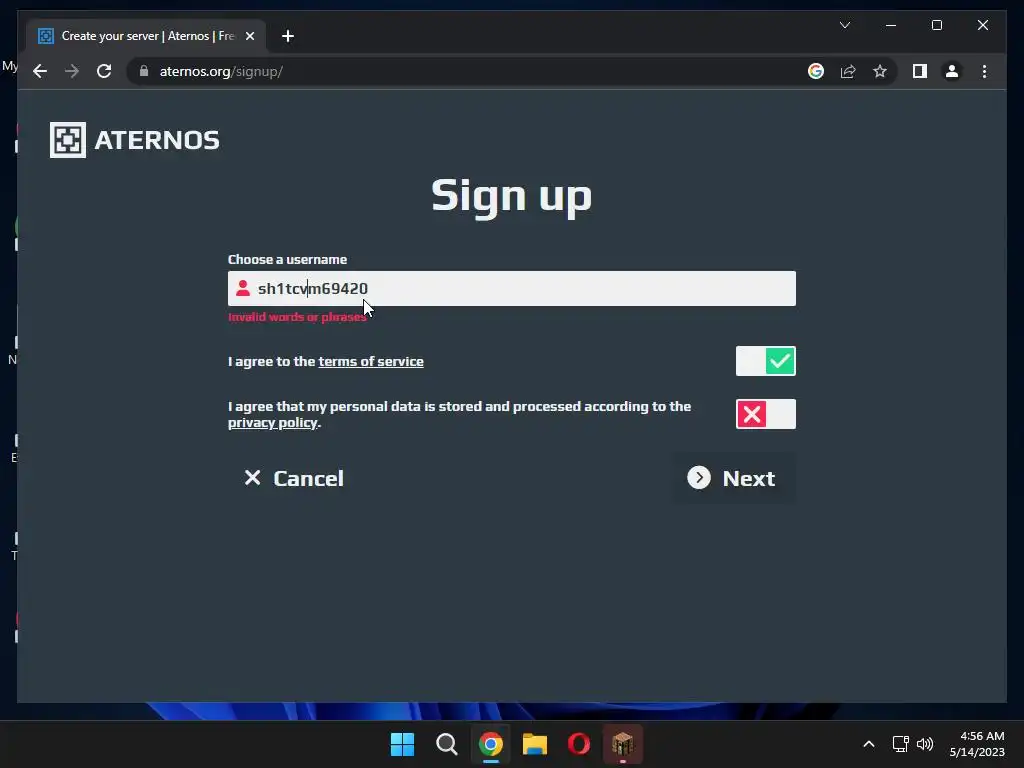Click the "Choose a username" label
This screenshot has height=768, width=1024.
click(287, 259)
